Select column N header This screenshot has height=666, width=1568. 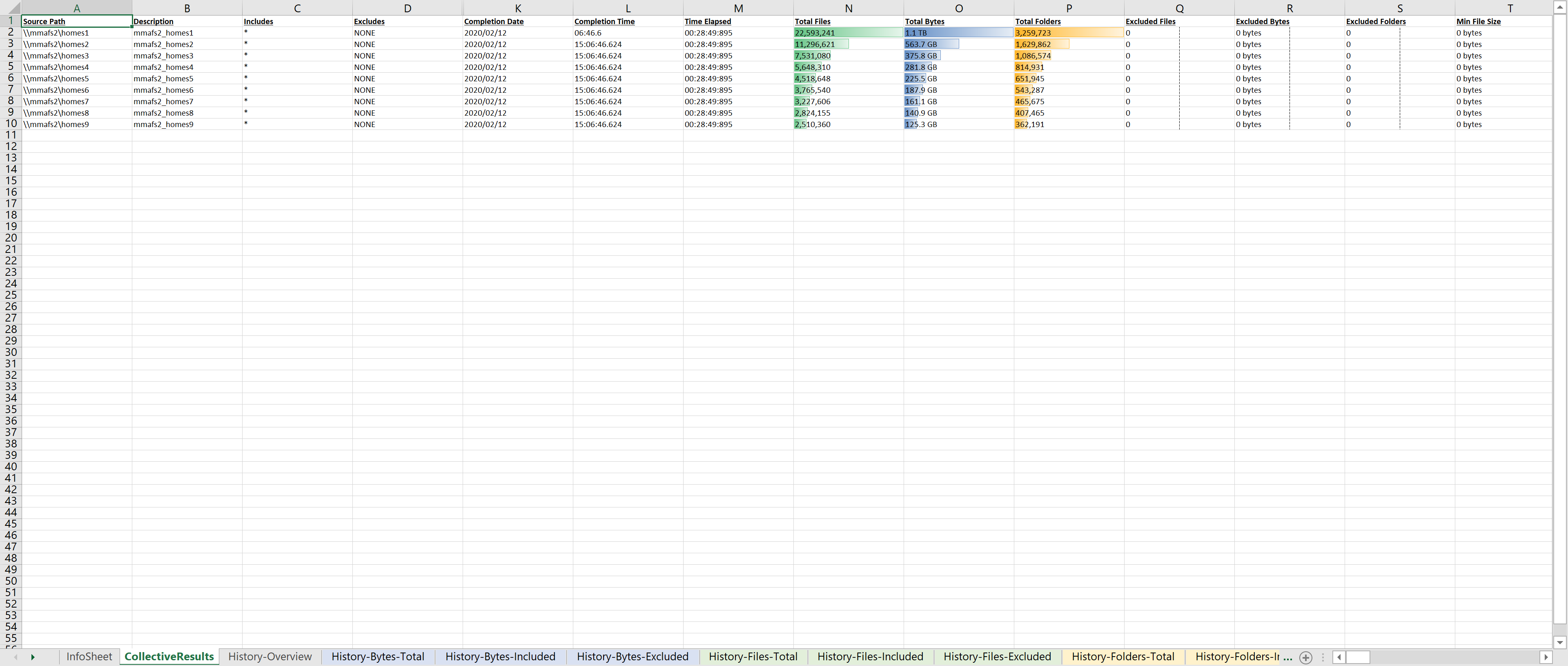(849, 8)
